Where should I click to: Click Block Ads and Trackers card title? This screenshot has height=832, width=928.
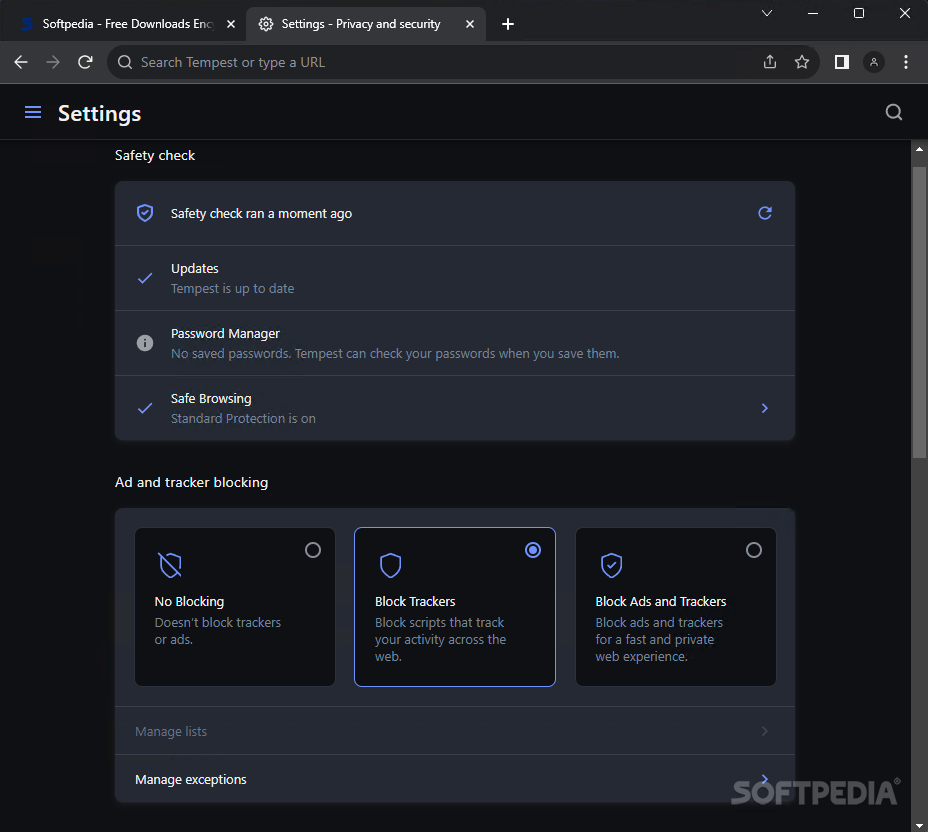(x=660, y=601)
